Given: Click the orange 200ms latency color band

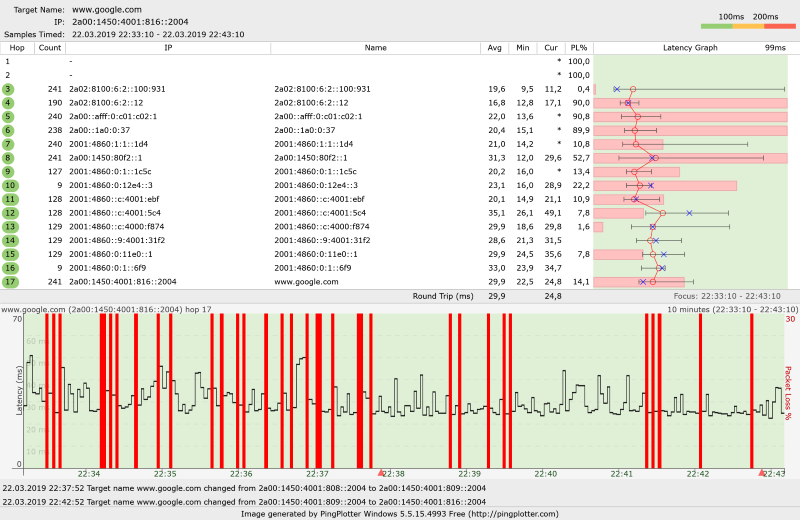Looking at the screenshot, I should click(x=748, y=26).
